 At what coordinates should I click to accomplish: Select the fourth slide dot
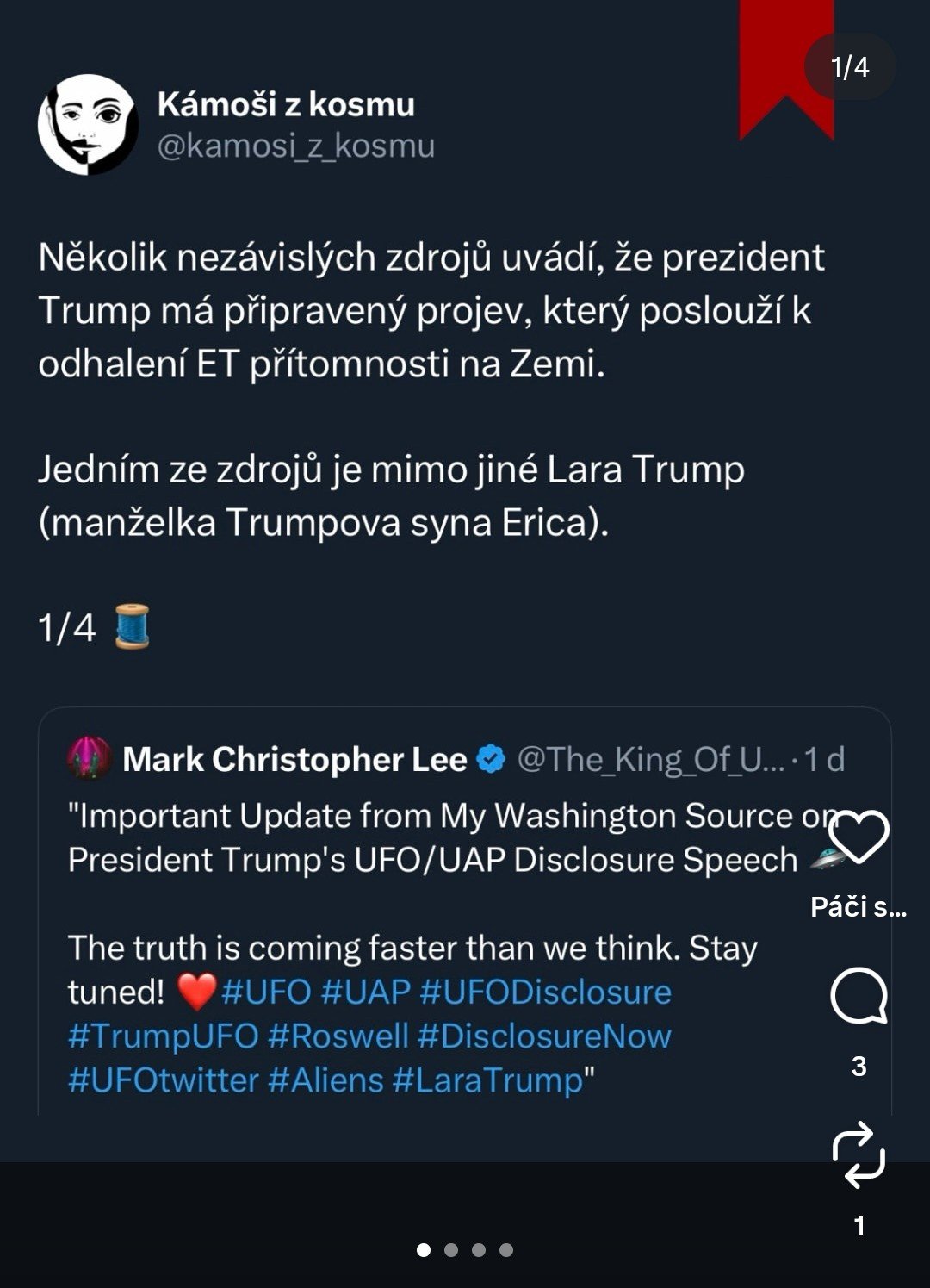506,1249
